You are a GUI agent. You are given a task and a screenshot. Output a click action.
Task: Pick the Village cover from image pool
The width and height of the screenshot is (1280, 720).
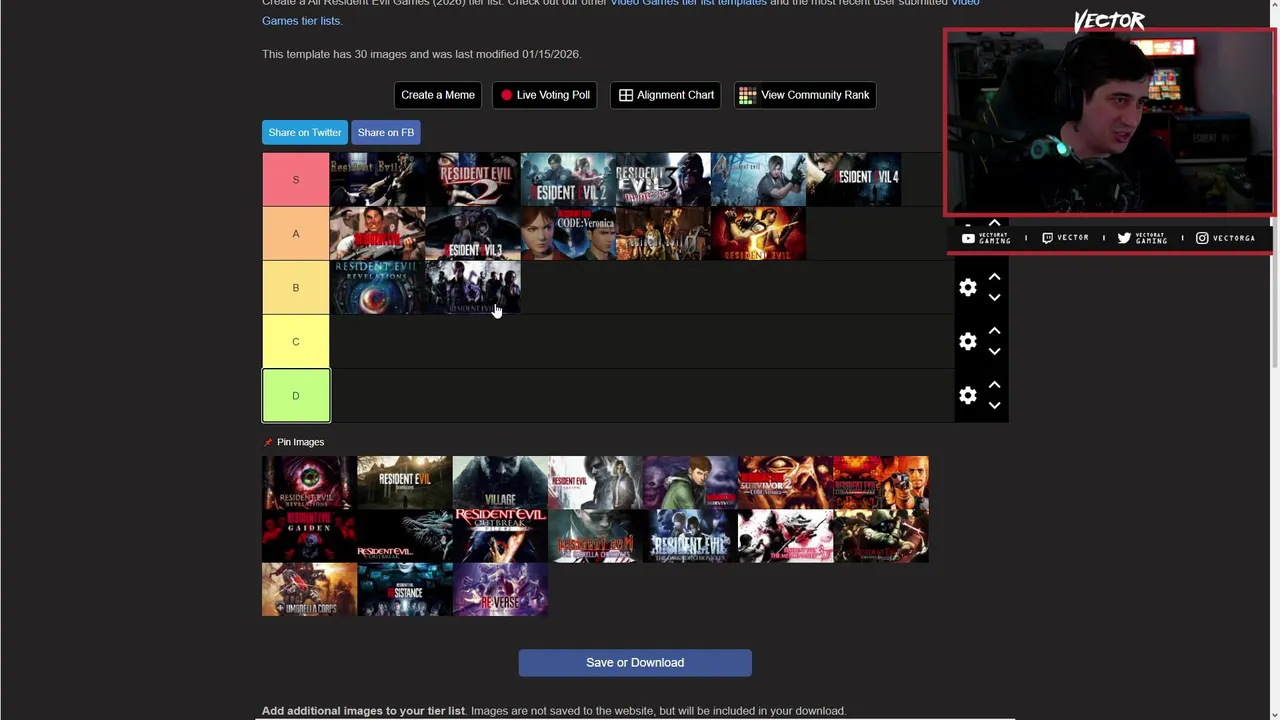coord(500,482)
